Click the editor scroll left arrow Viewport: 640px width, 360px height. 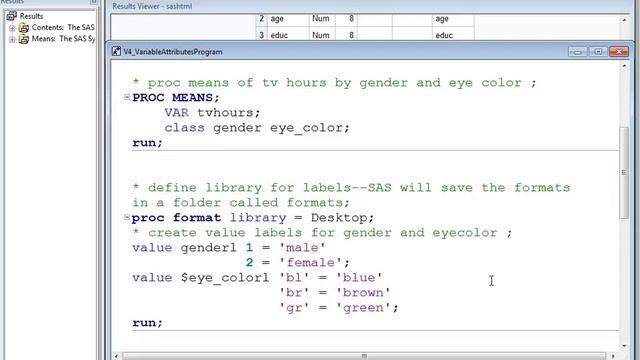(116, 356)
